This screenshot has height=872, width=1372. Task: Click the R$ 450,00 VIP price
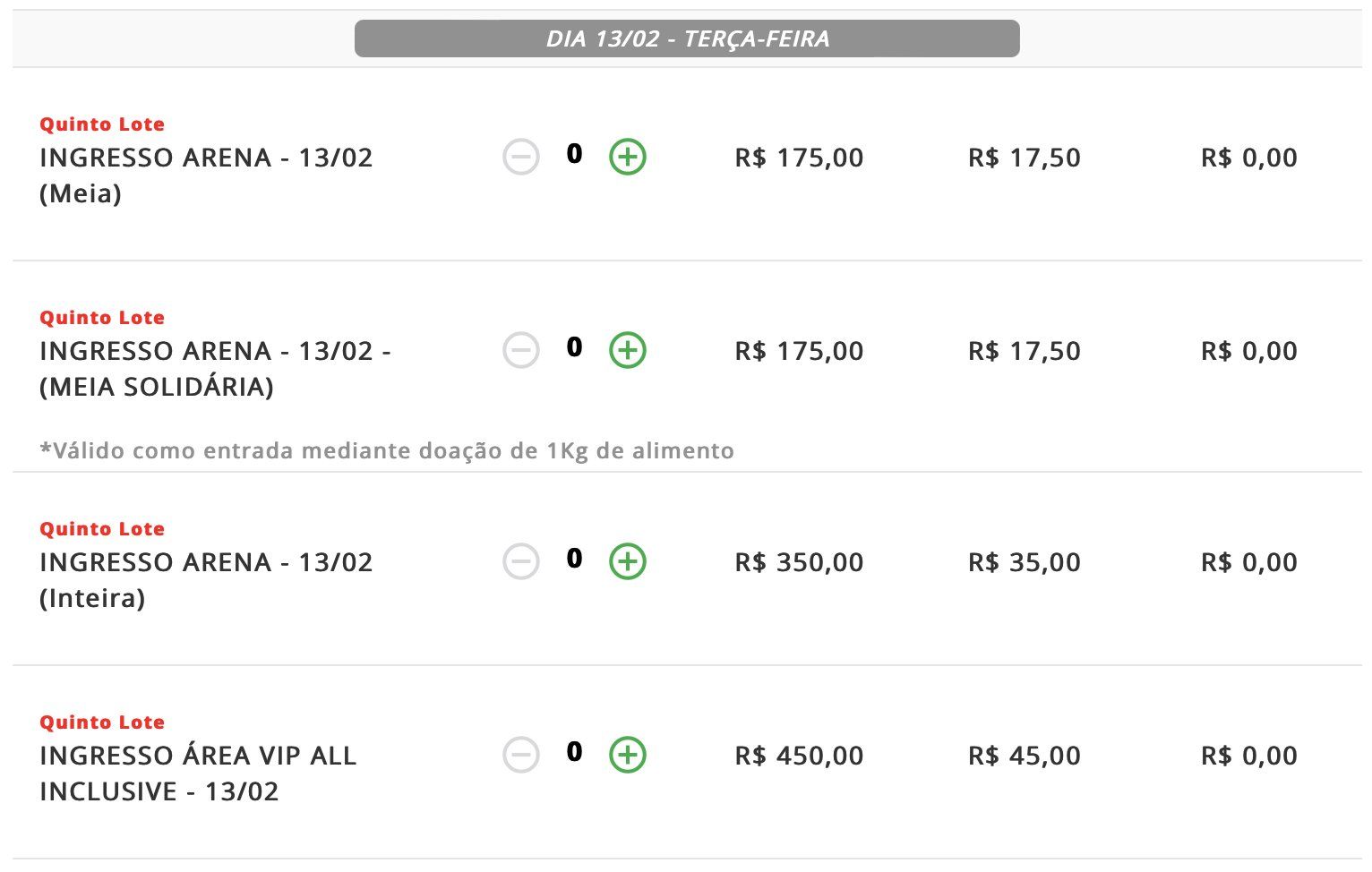pyautogui.click(x=799, y=756)
